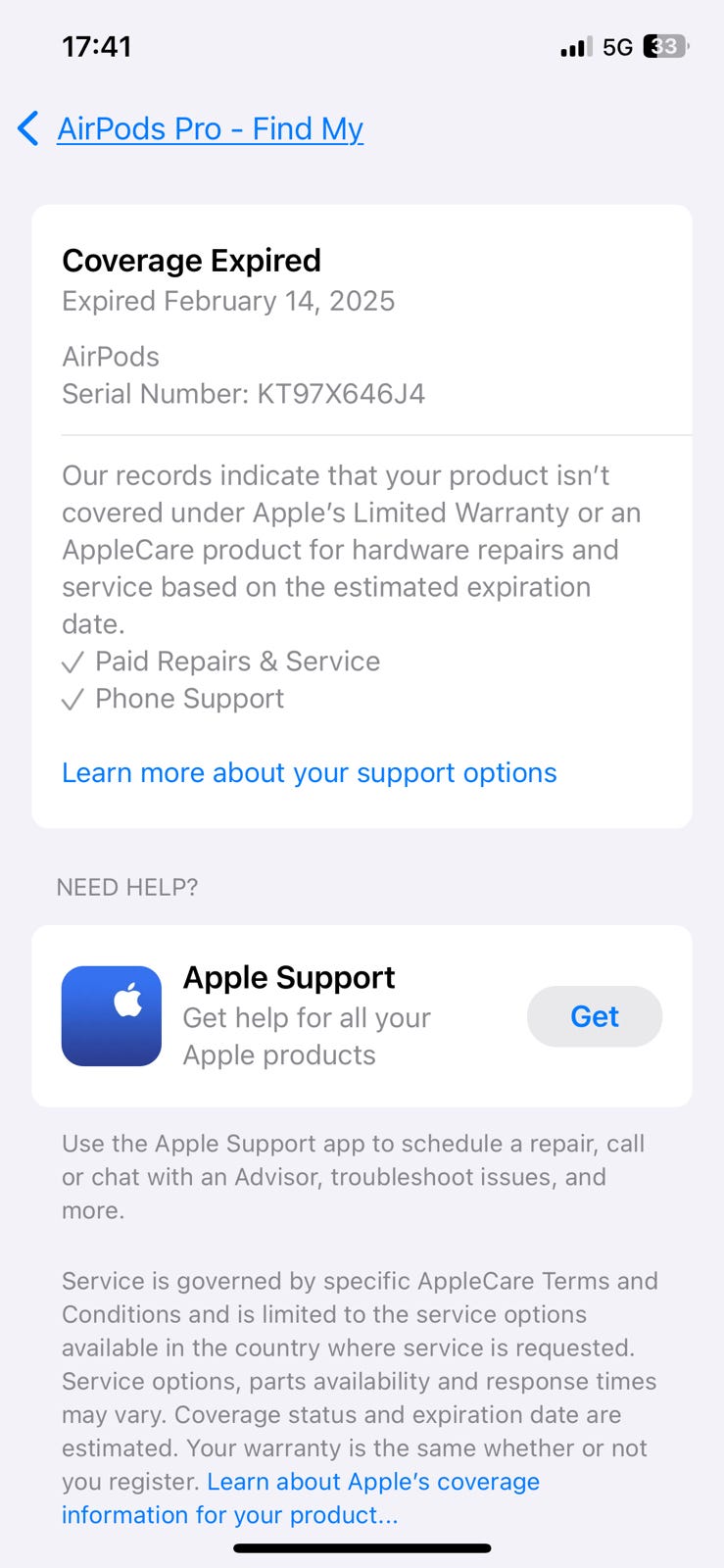Open Learn more about your support options

(309, 772)
